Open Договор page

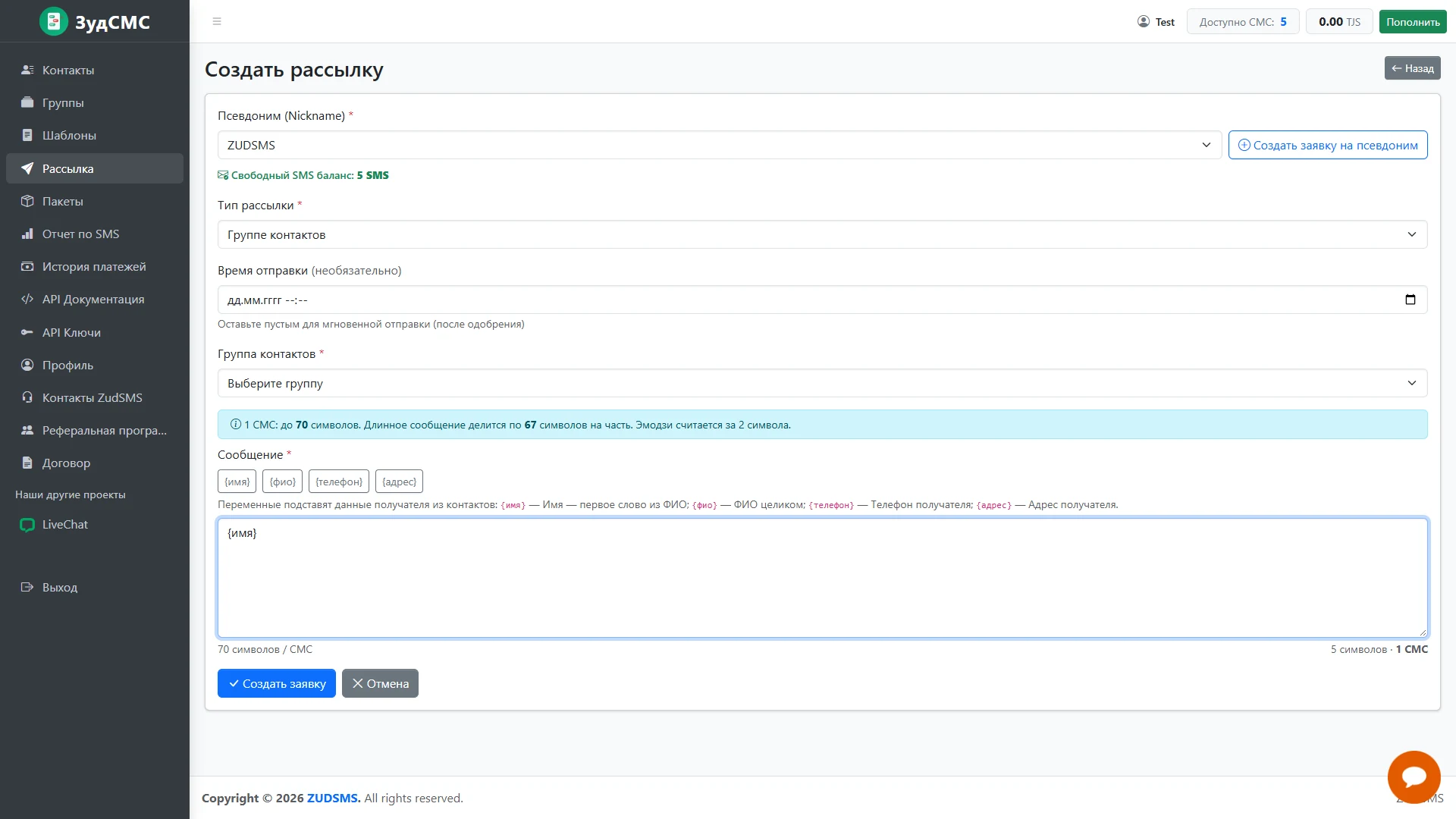[x=95, y=463]
